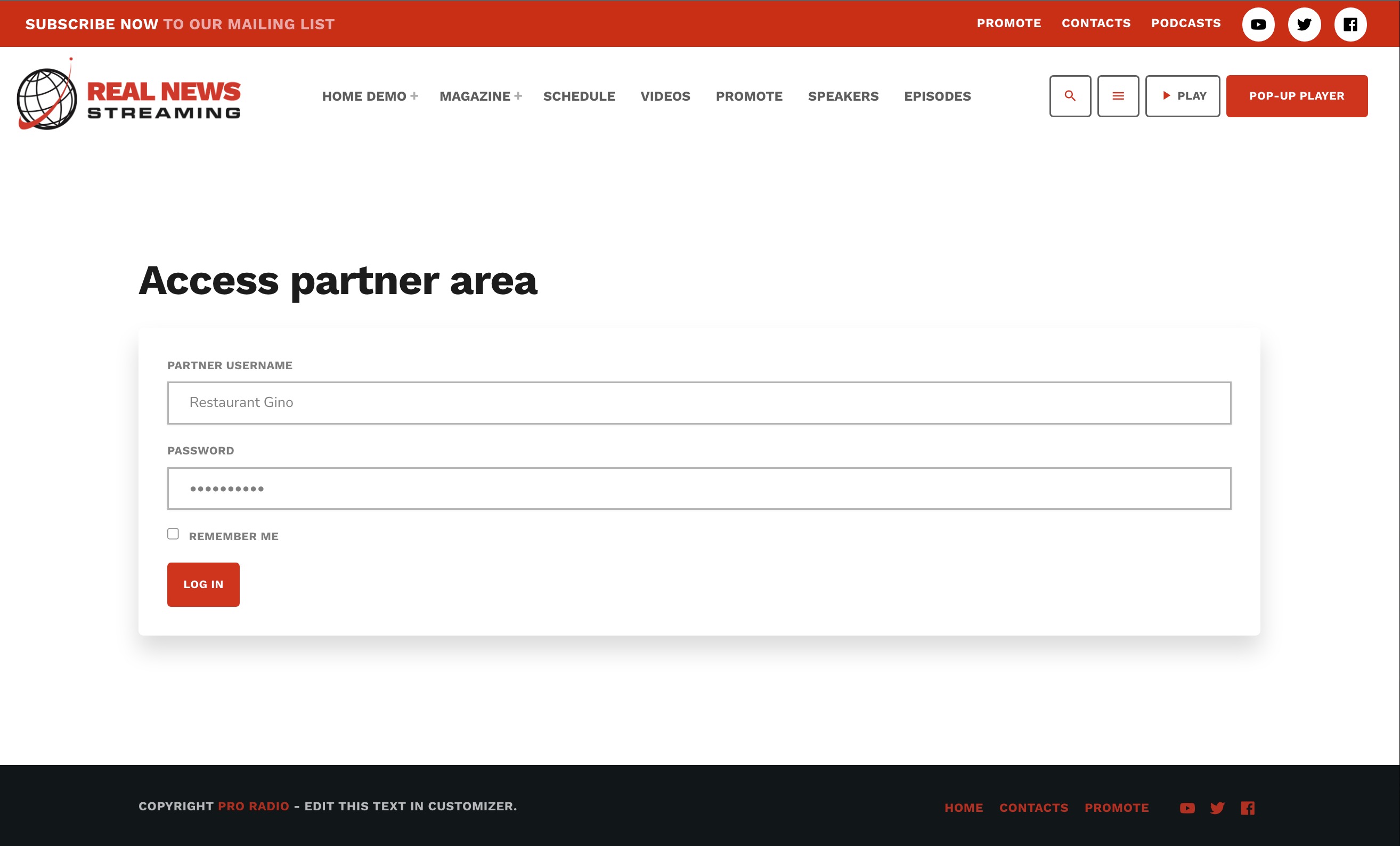The width and height of the screenshot is (1400, 846).
Task: Click Subscribe Now mailing list link
Action: 180,25
